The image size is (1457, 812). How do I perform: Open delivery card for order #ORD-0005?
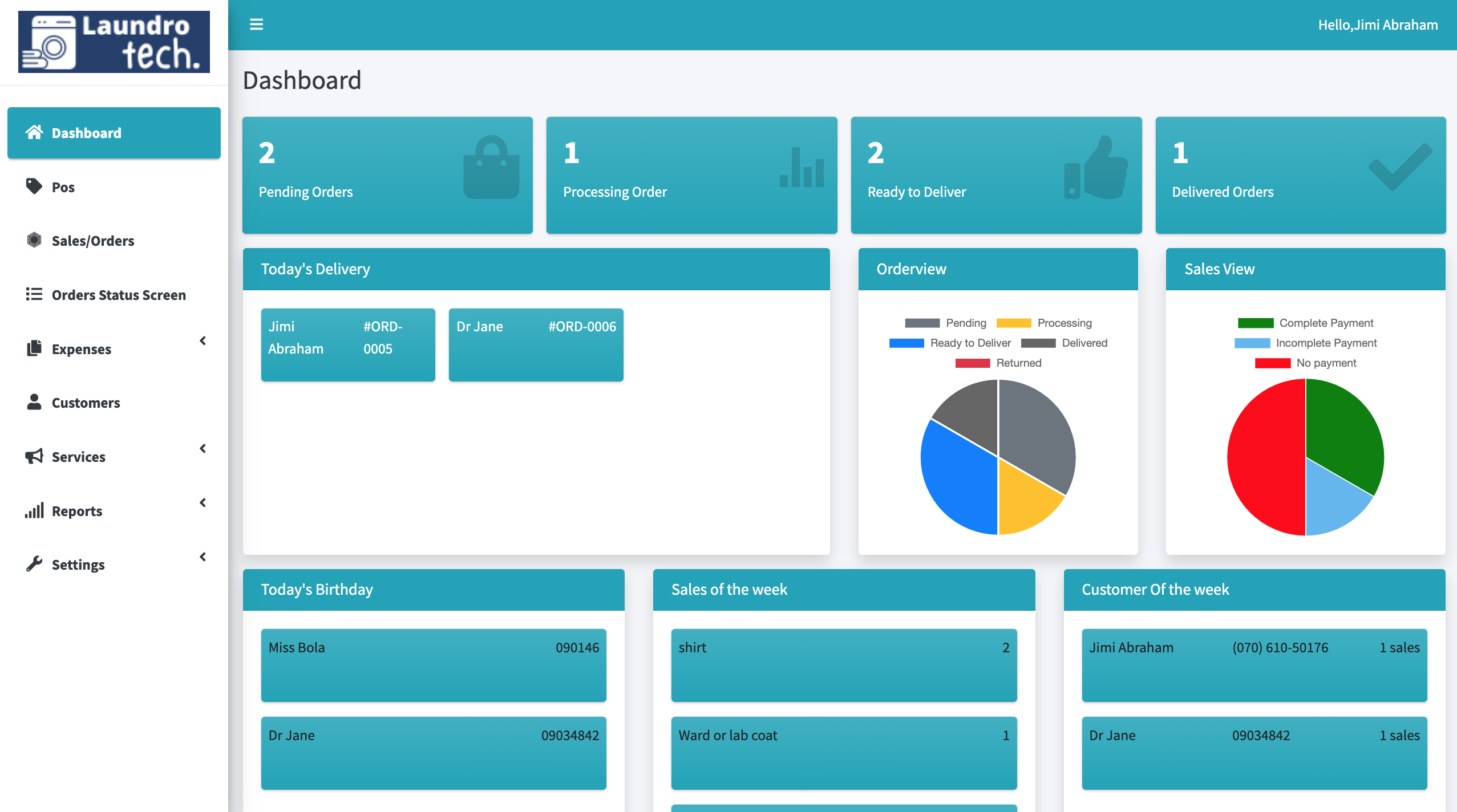[x=348, y=345]
